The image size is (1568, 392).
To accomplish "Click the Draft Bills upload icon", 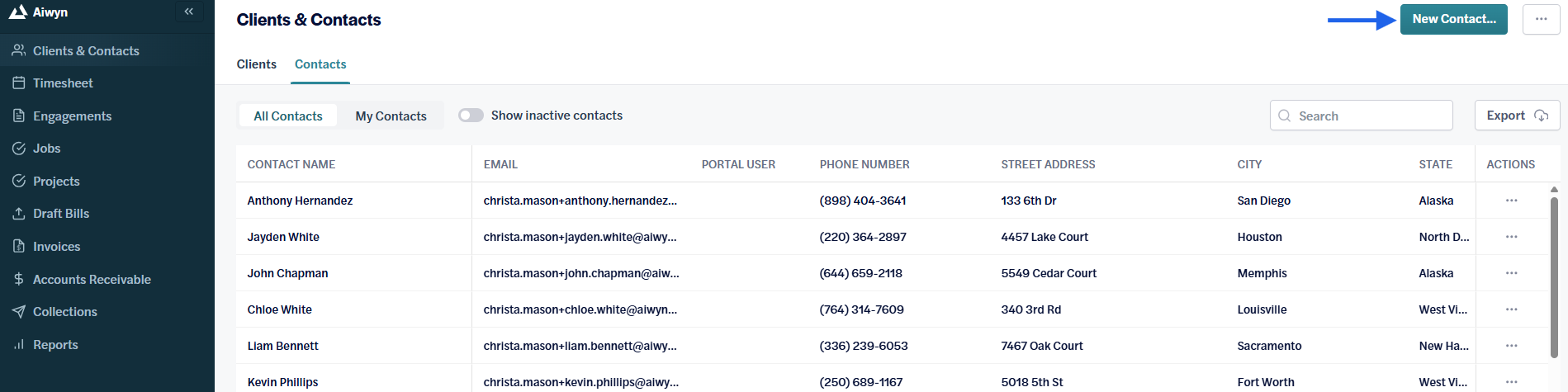I will coord(18,213).
